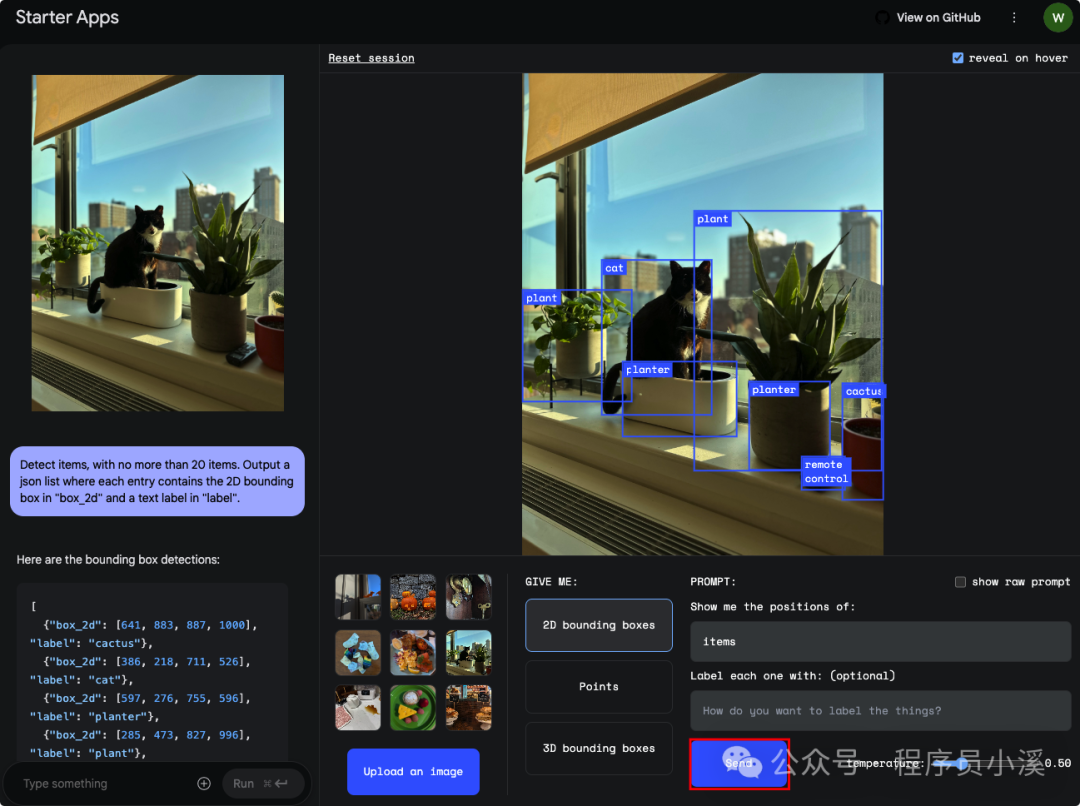Click the Starter Apps title
Image resolution: width=1080 pixels, height=806 pixels.
[x=68, y=17]
